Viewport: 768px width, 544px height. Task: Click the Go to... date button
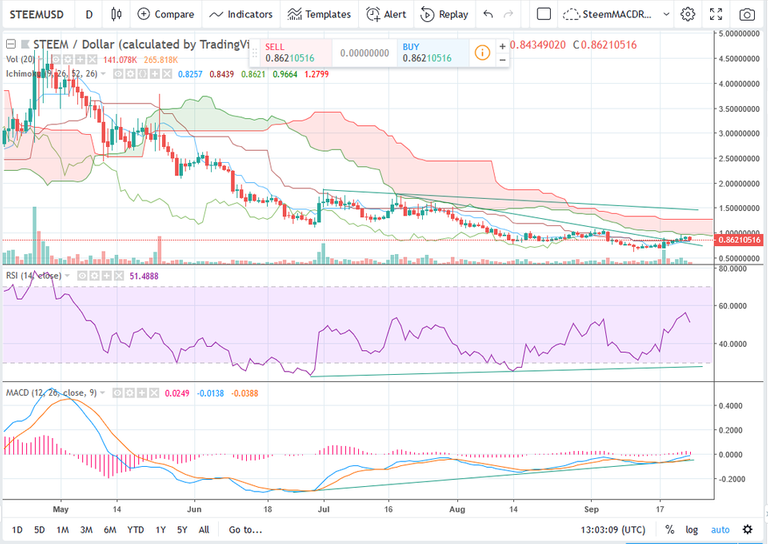coord(245,530)
